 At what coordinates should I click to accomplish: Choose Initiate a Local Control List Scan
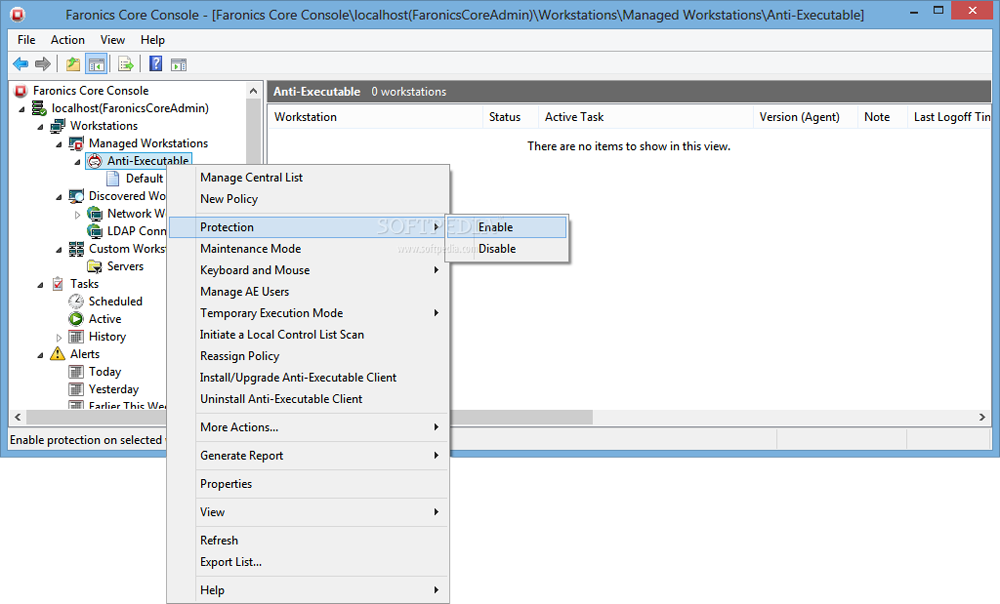309,335
